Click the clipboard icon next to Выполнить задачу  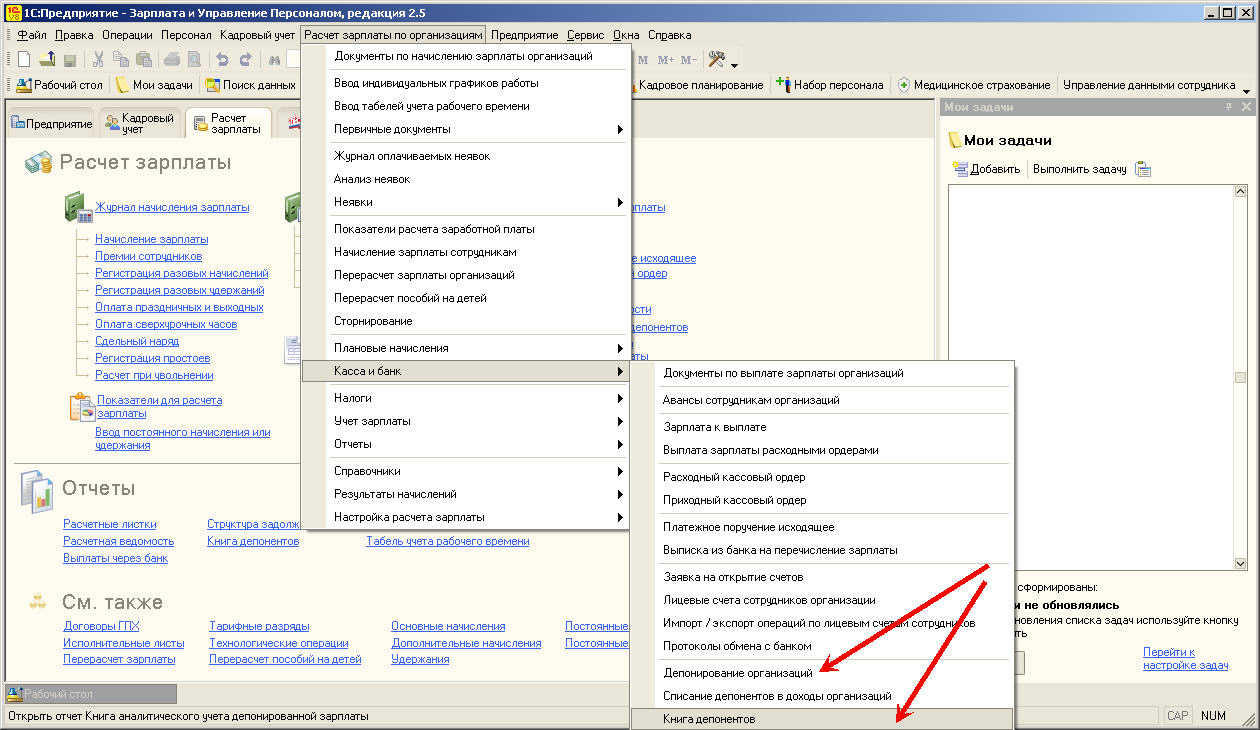click(1143, 169)
